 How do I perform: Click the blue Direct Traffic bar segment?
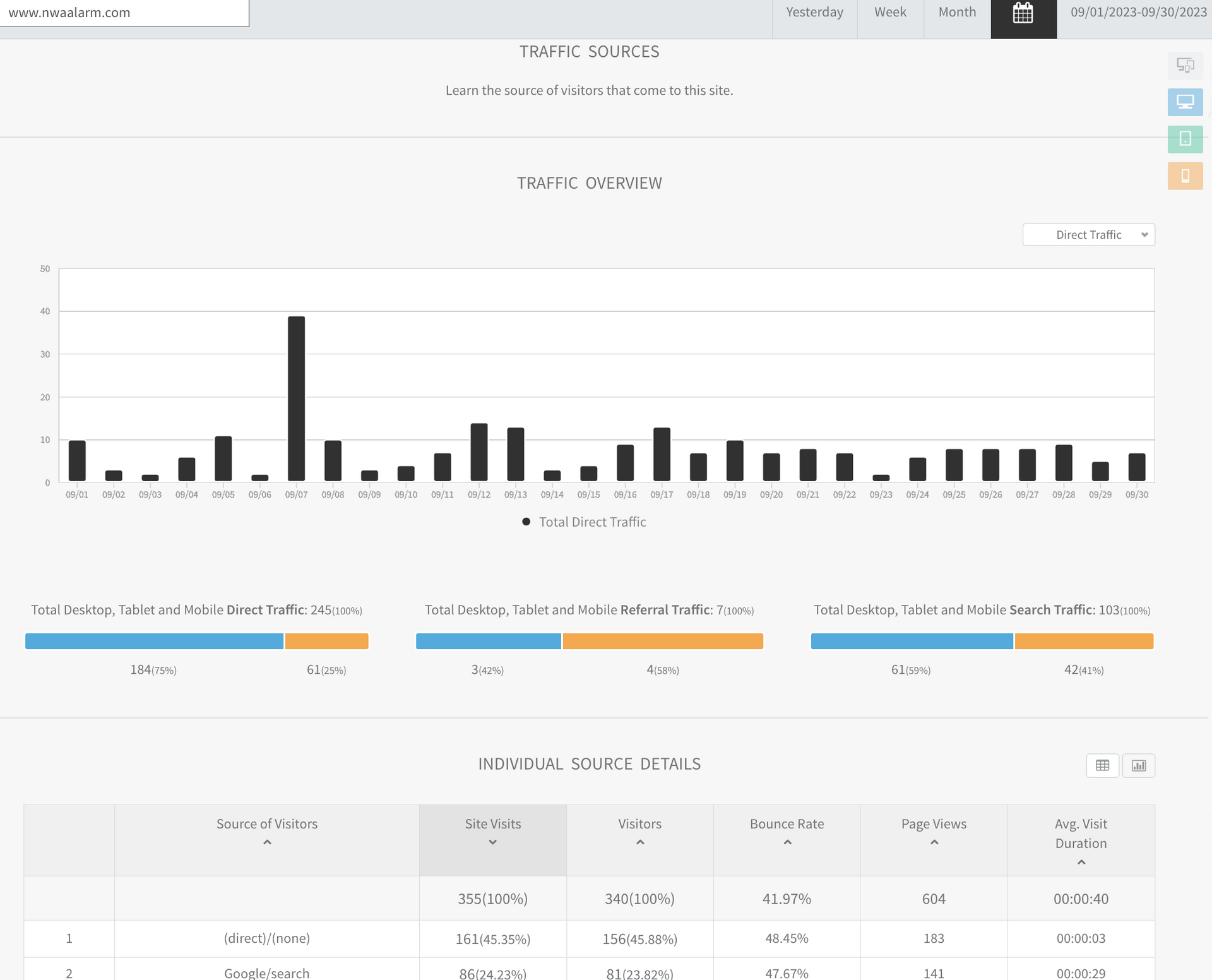(x=154, y=642)
